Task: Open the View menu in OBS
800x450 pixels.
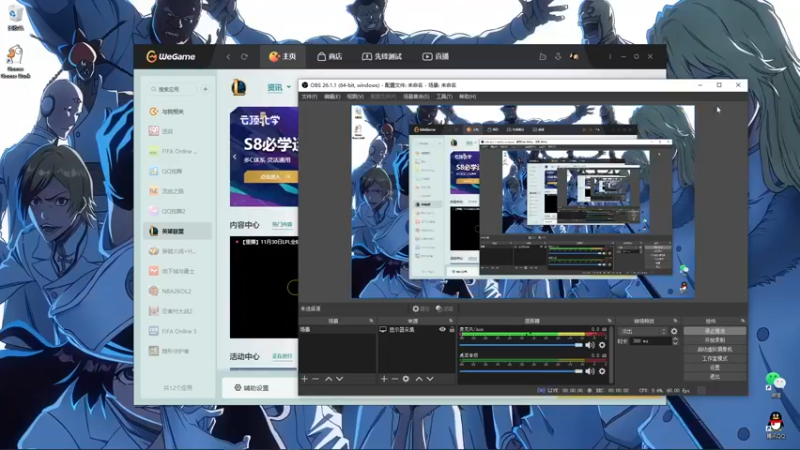Action: tap(355, 96)
